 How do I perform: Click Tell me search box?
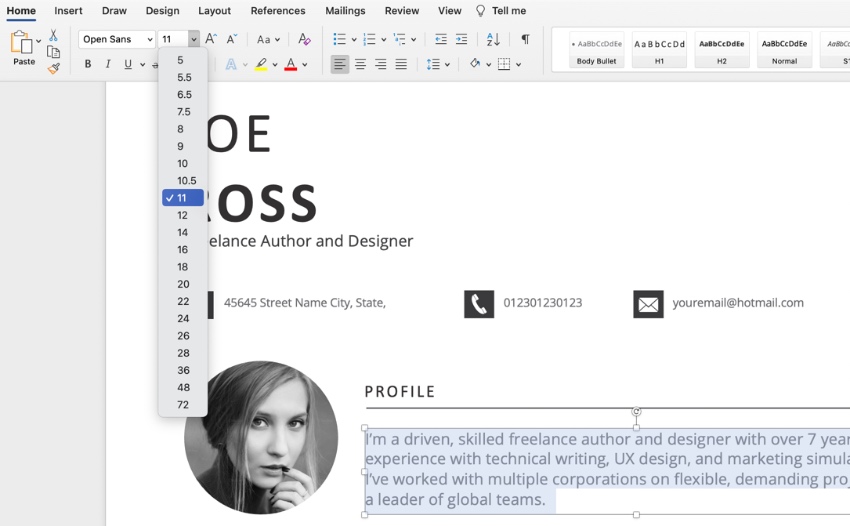click(x=501, y=11)
